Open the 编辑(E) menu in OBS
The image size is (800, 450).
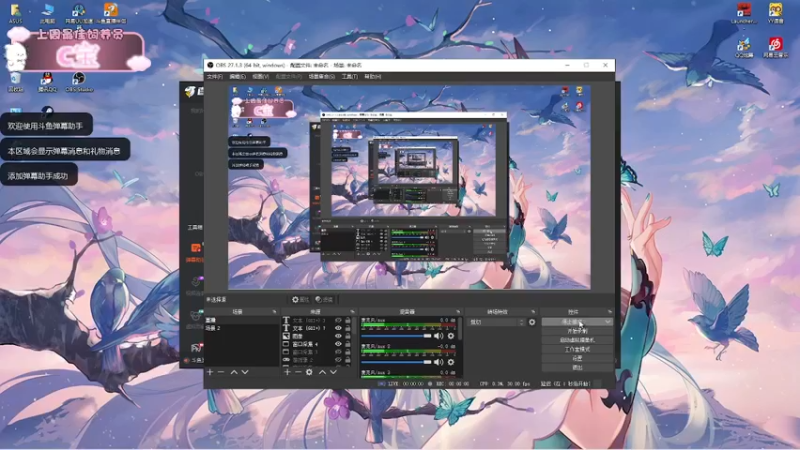pos(237,77)
